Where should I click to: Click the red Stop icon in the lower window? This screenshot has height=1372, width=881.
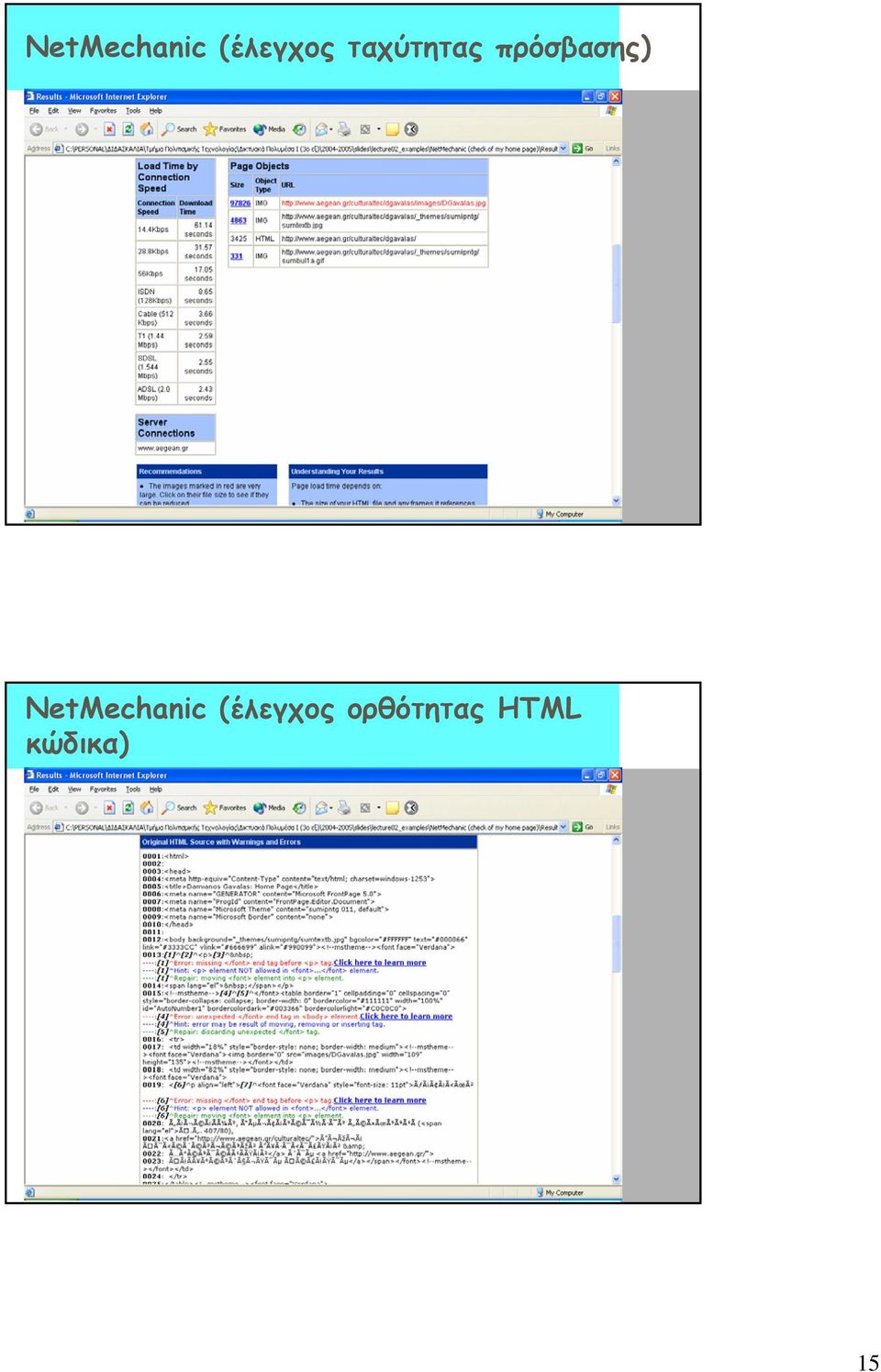click(109, 808)
